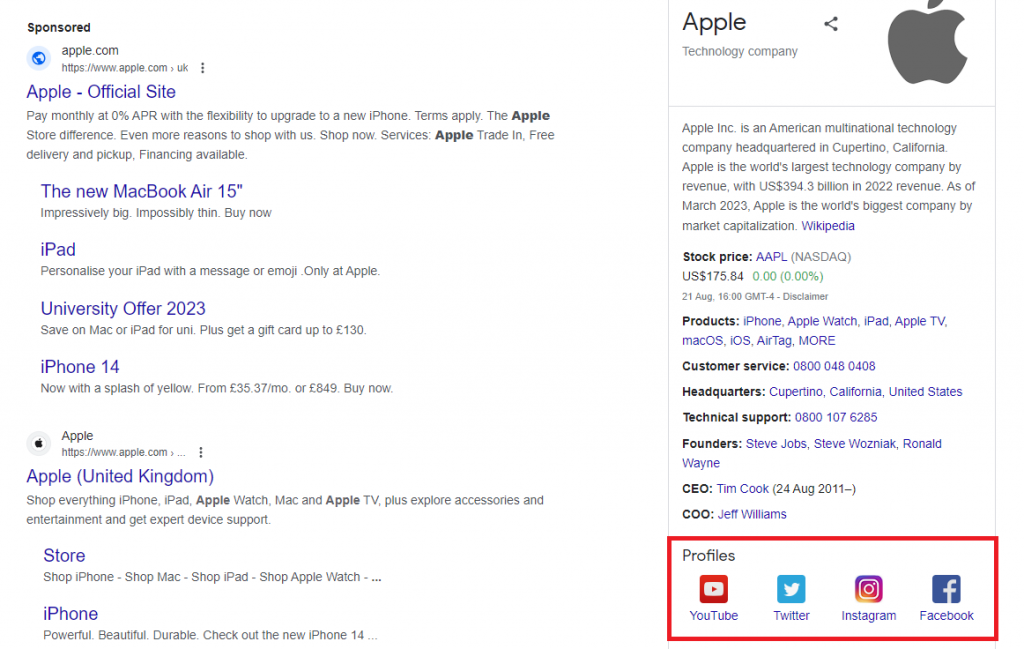This screenshot has height=649, width=1024.
Task: Follow the Wikipedia link in the description
Action: point(828,226)
